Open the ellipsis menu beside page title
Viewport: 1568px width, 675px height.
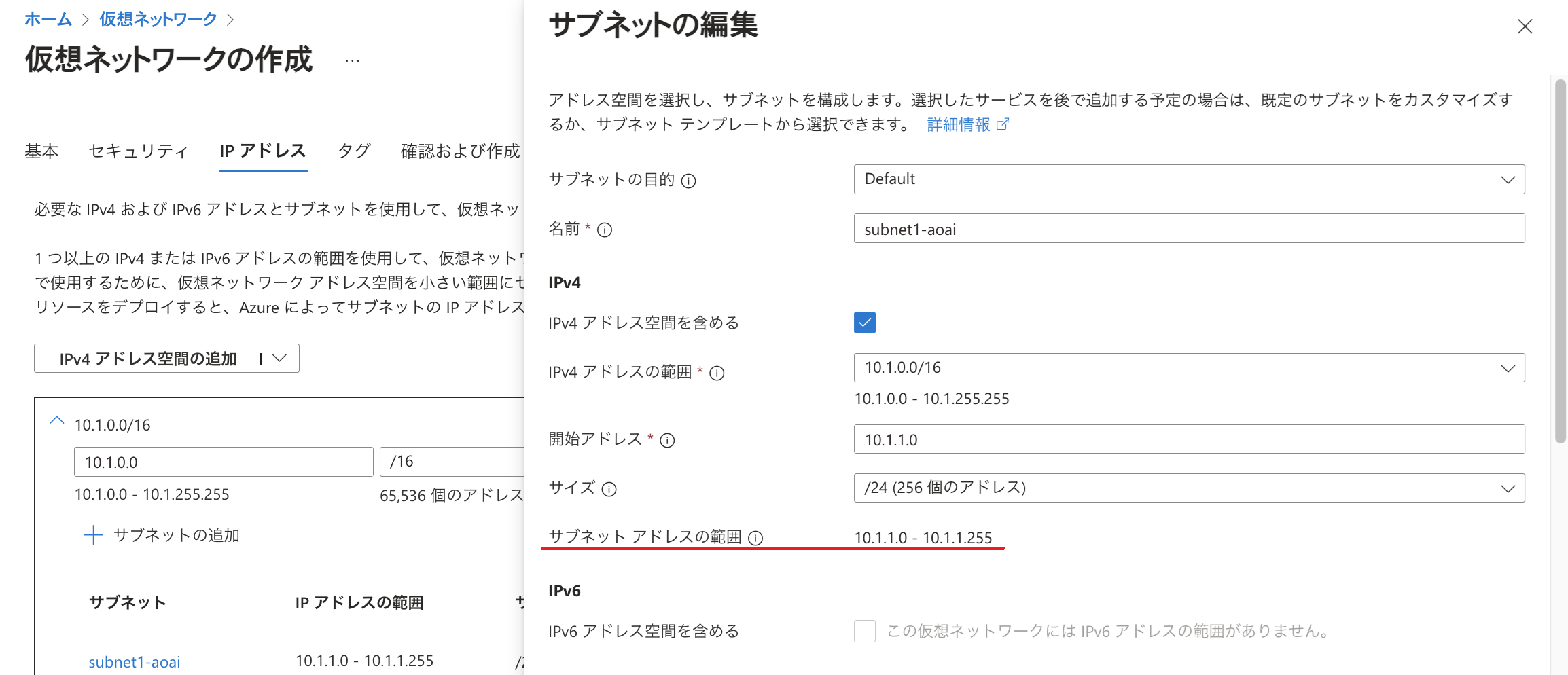[x=352, y=60]
